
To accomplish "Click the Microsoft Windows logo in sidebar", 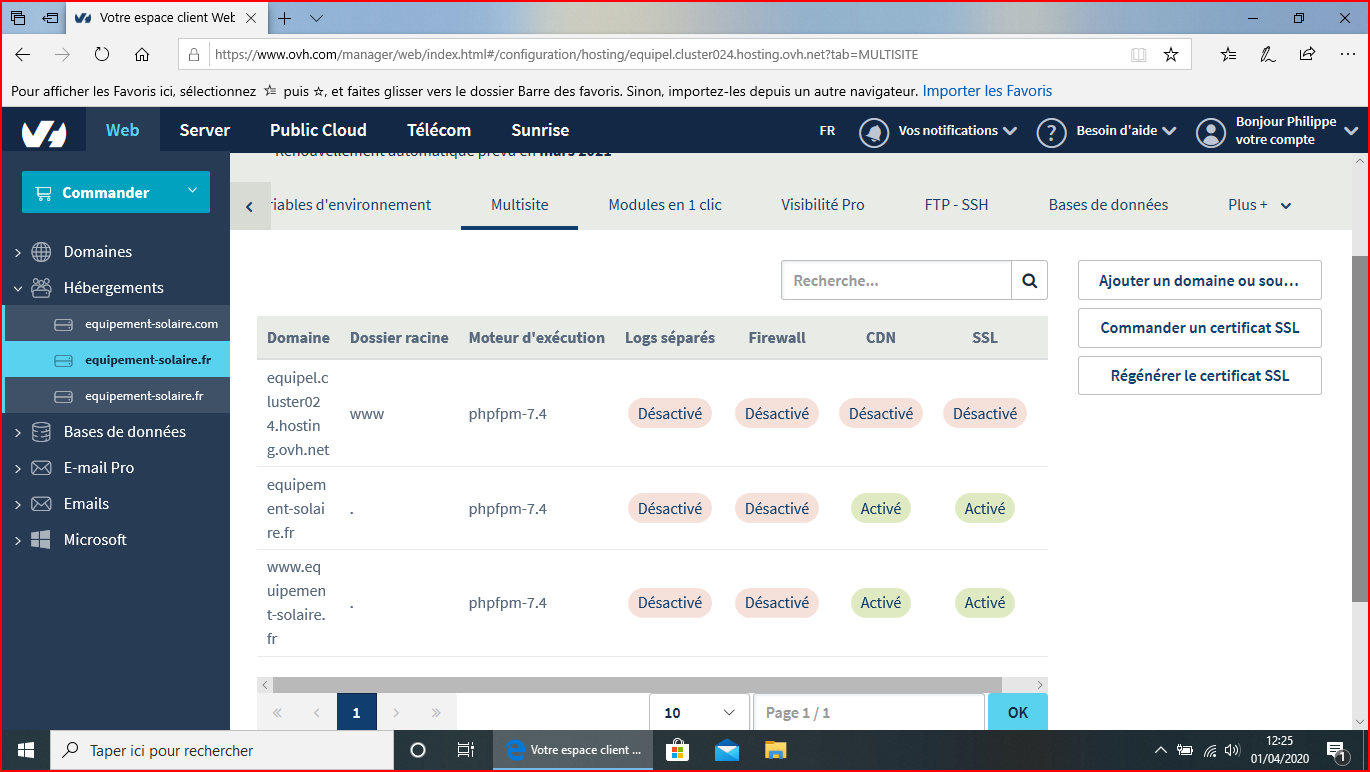I will pyautogui.click(x=41, y=540).
